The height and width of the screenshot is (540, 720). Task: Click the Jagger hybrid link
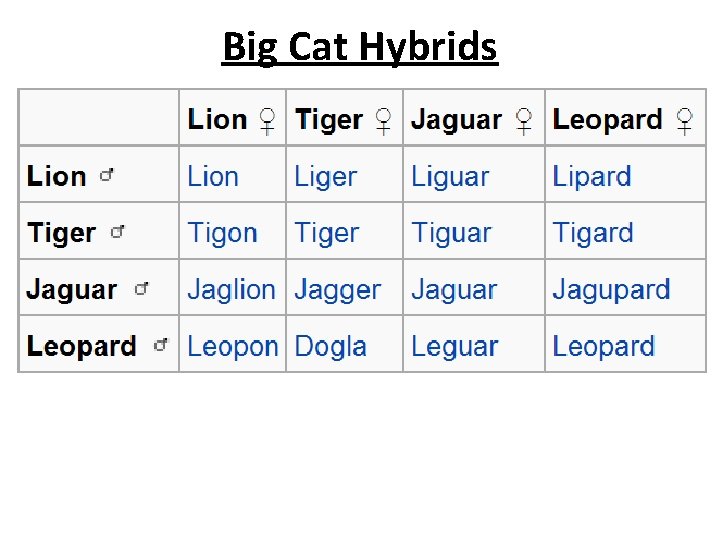pos(338,290)
